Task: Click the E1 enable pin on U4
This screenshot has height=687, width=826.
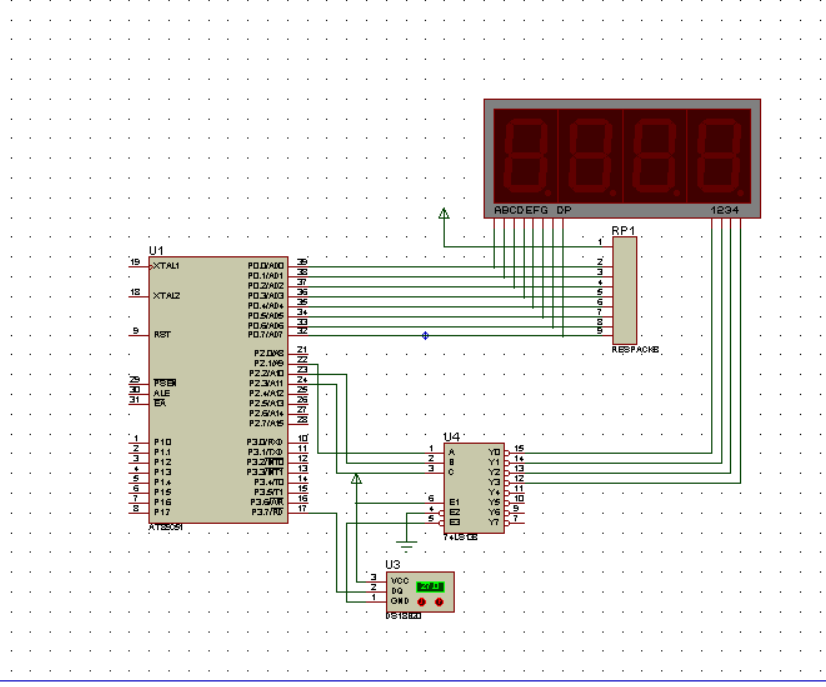Action: 455,503
